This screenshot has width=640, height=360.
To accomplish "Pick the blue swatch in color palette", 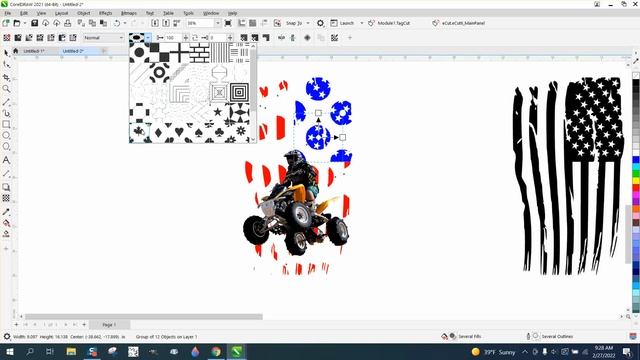I will tap(636, 160).
